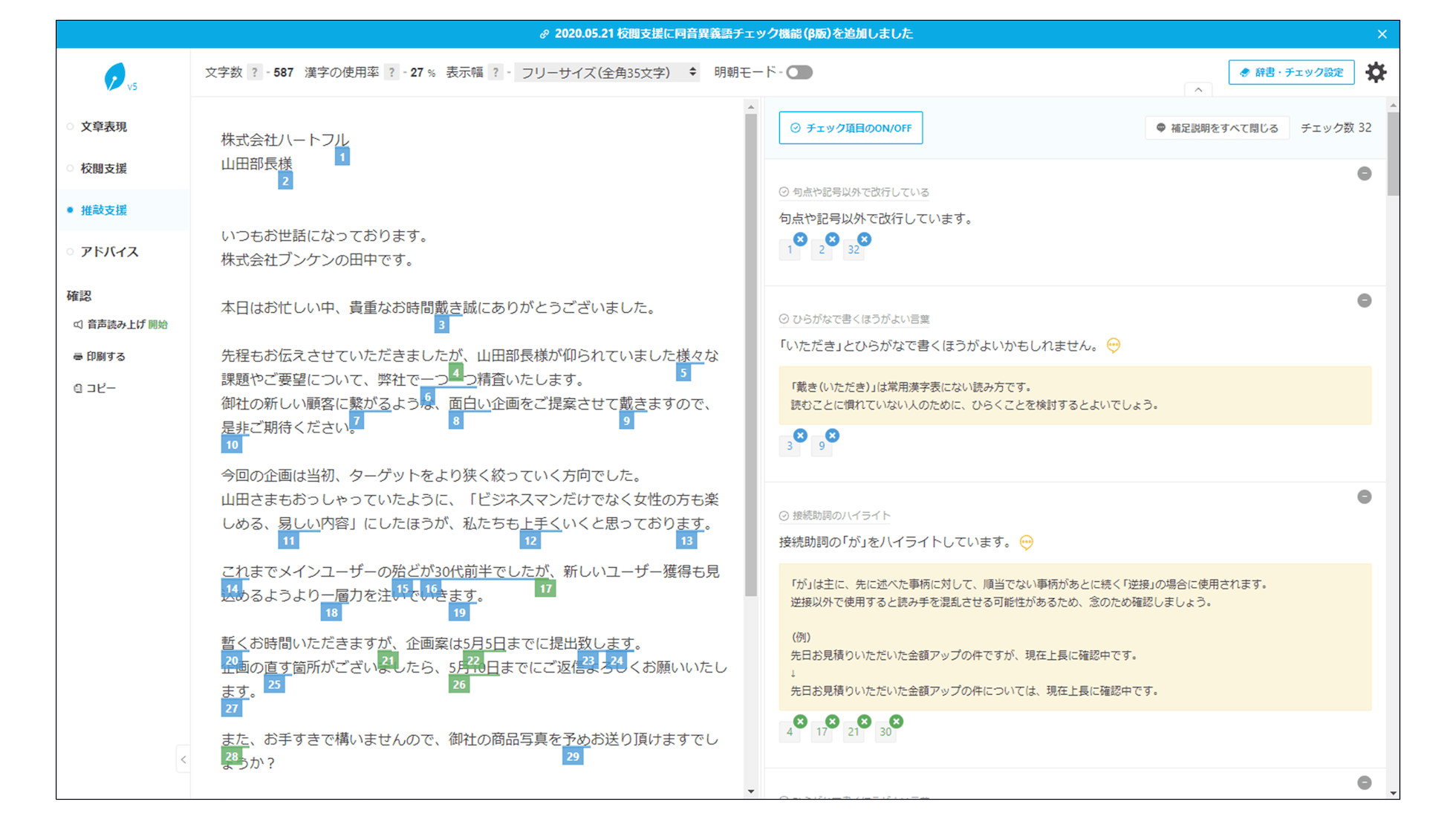Select アドバイス in the sidebar

tap(109, 251)
